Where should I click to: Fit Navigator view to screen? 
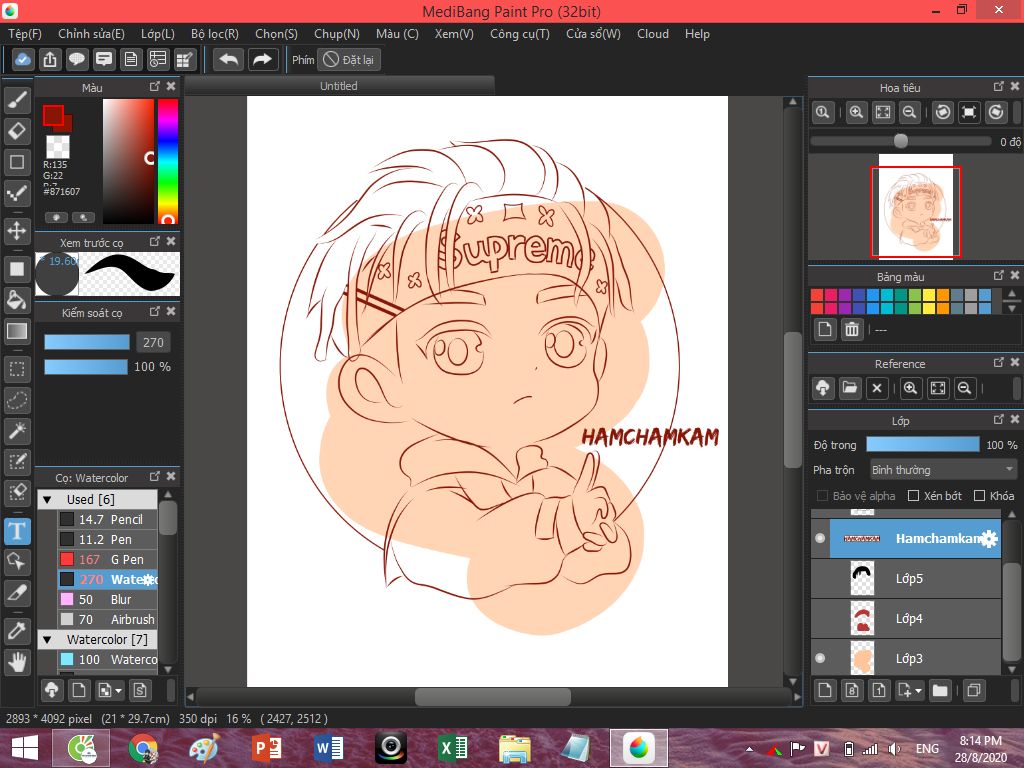(x=883, y=112)
